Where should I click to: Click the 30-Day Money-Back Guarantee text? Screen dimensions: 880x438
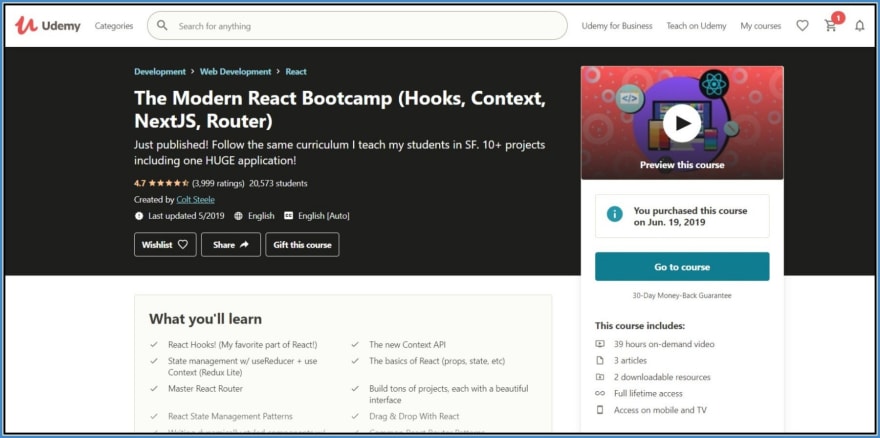[682, 295]
